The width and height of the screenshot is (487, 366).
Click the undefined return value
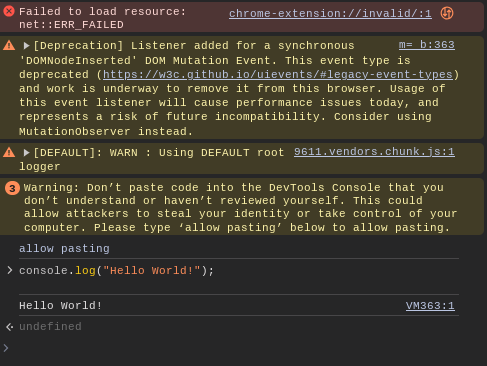pyautogui.click(x=50, y=326)
